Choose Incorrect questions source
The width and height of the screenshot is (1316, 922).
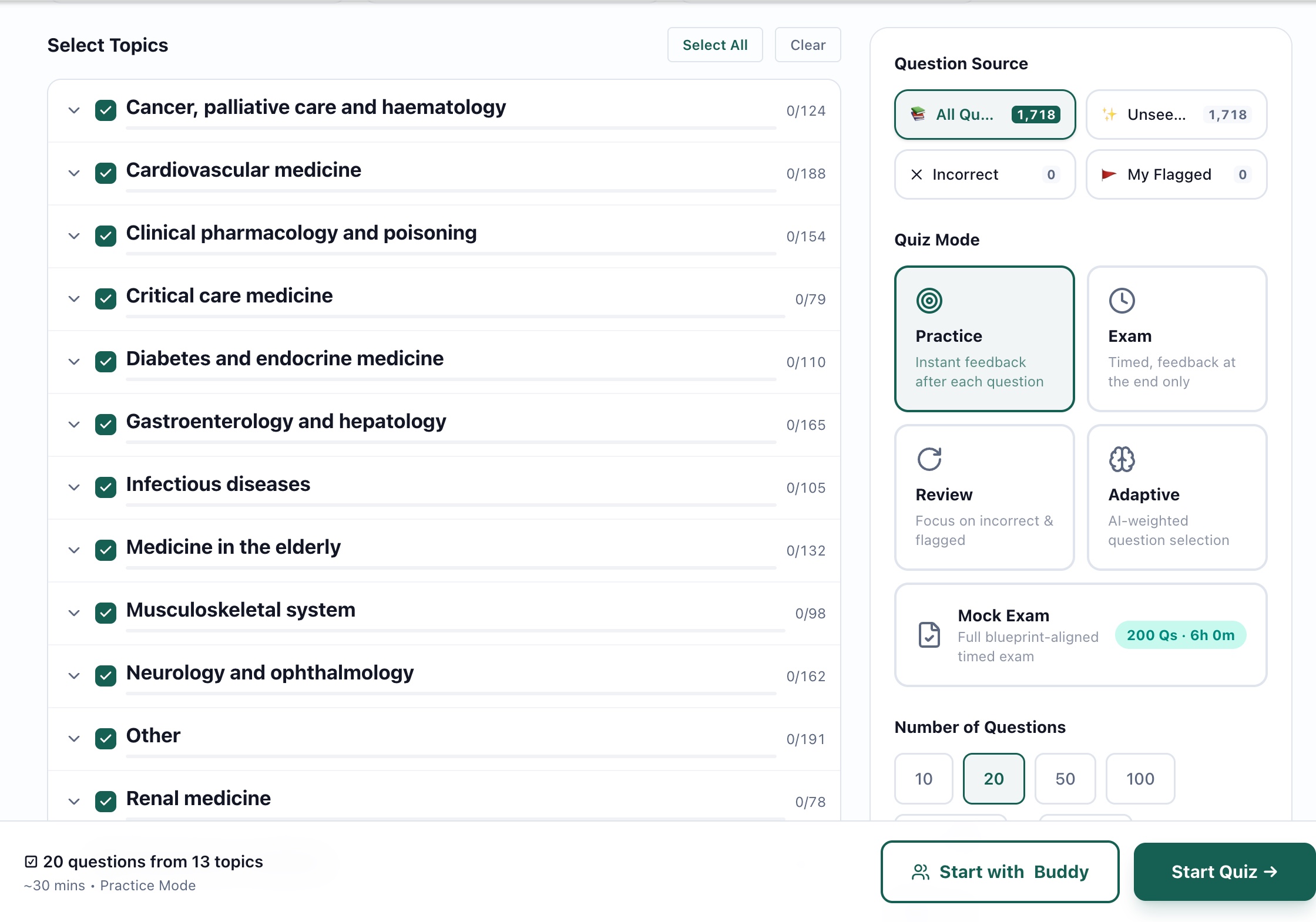[x=985, y=174]
